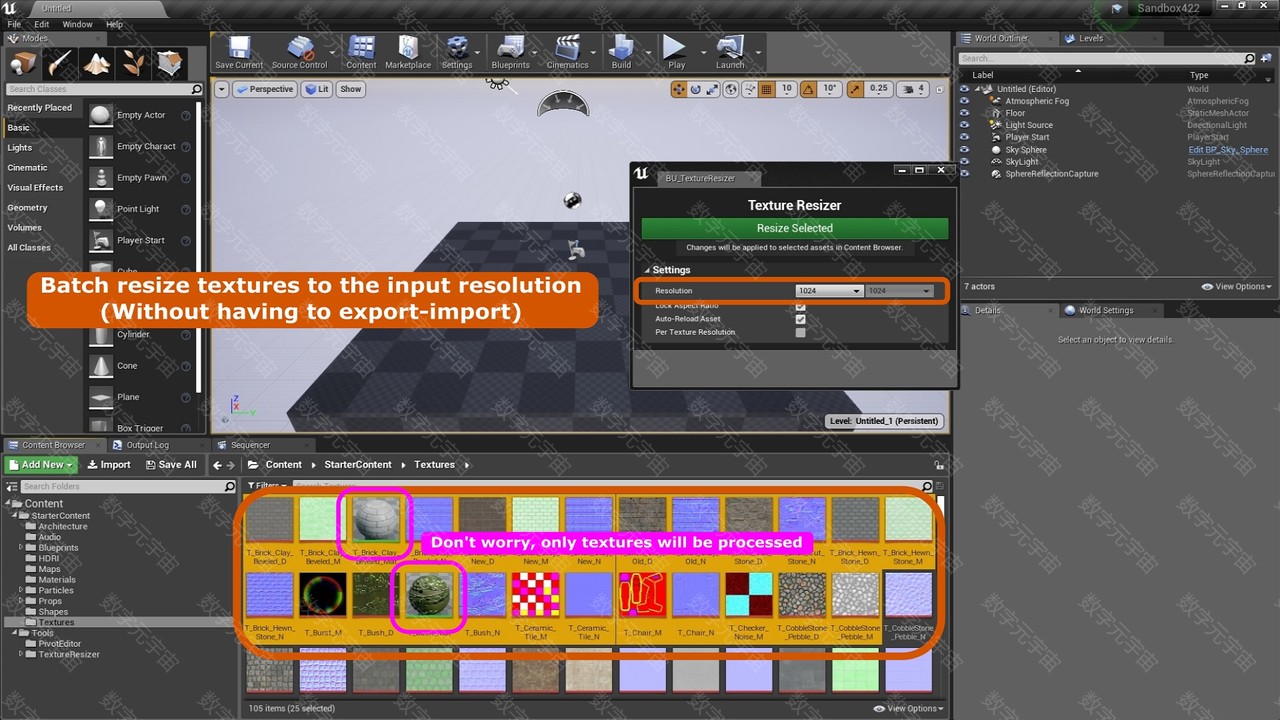Click Empty Actor sphere icon
The width and height of the screenshot is (1280, 720).
100,115
